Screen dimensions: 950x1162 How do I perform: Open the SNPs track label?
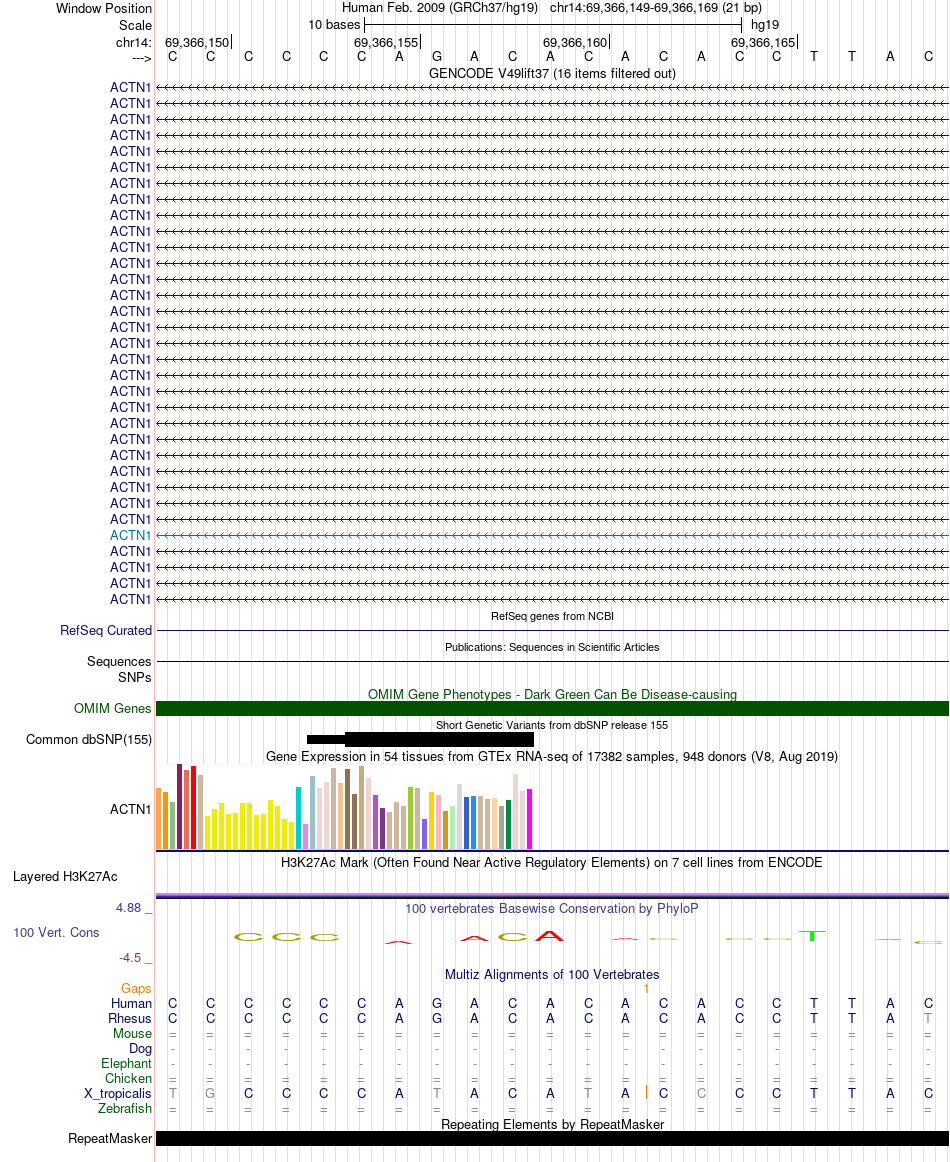134,677
